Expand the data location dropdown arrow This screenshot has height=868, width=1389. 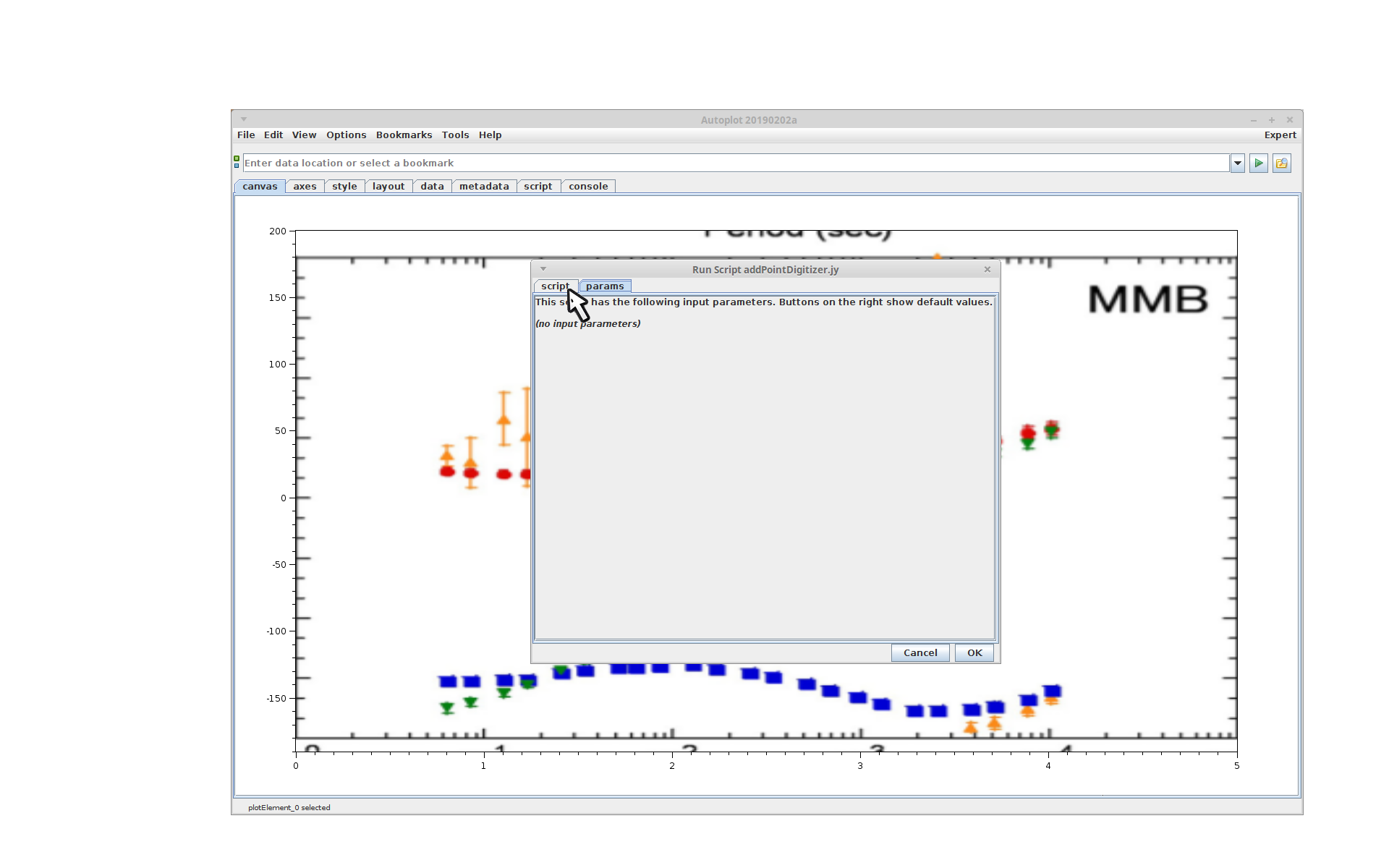[x=1238, y=163]
